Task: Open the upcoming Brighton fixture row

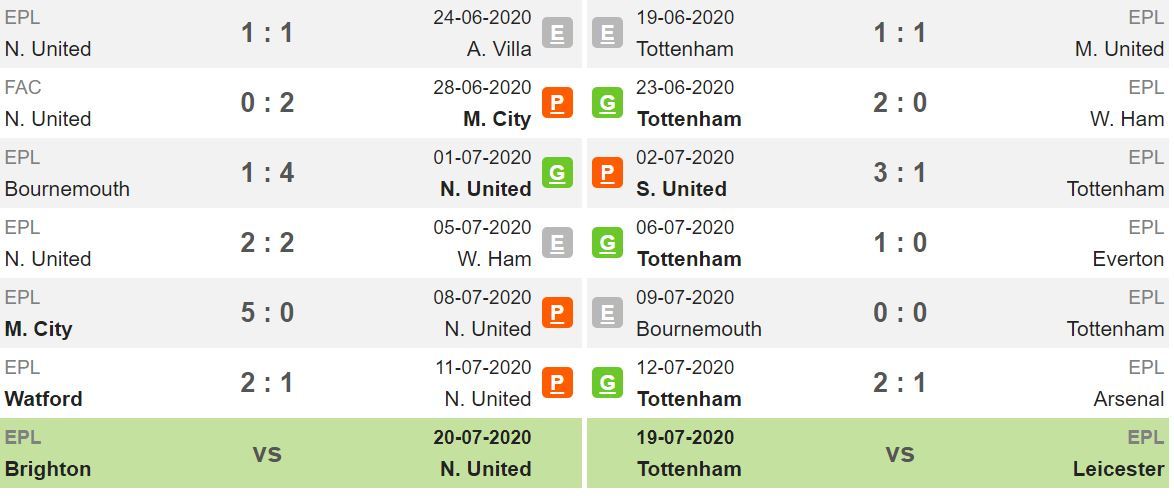Action: click(291, 453)
